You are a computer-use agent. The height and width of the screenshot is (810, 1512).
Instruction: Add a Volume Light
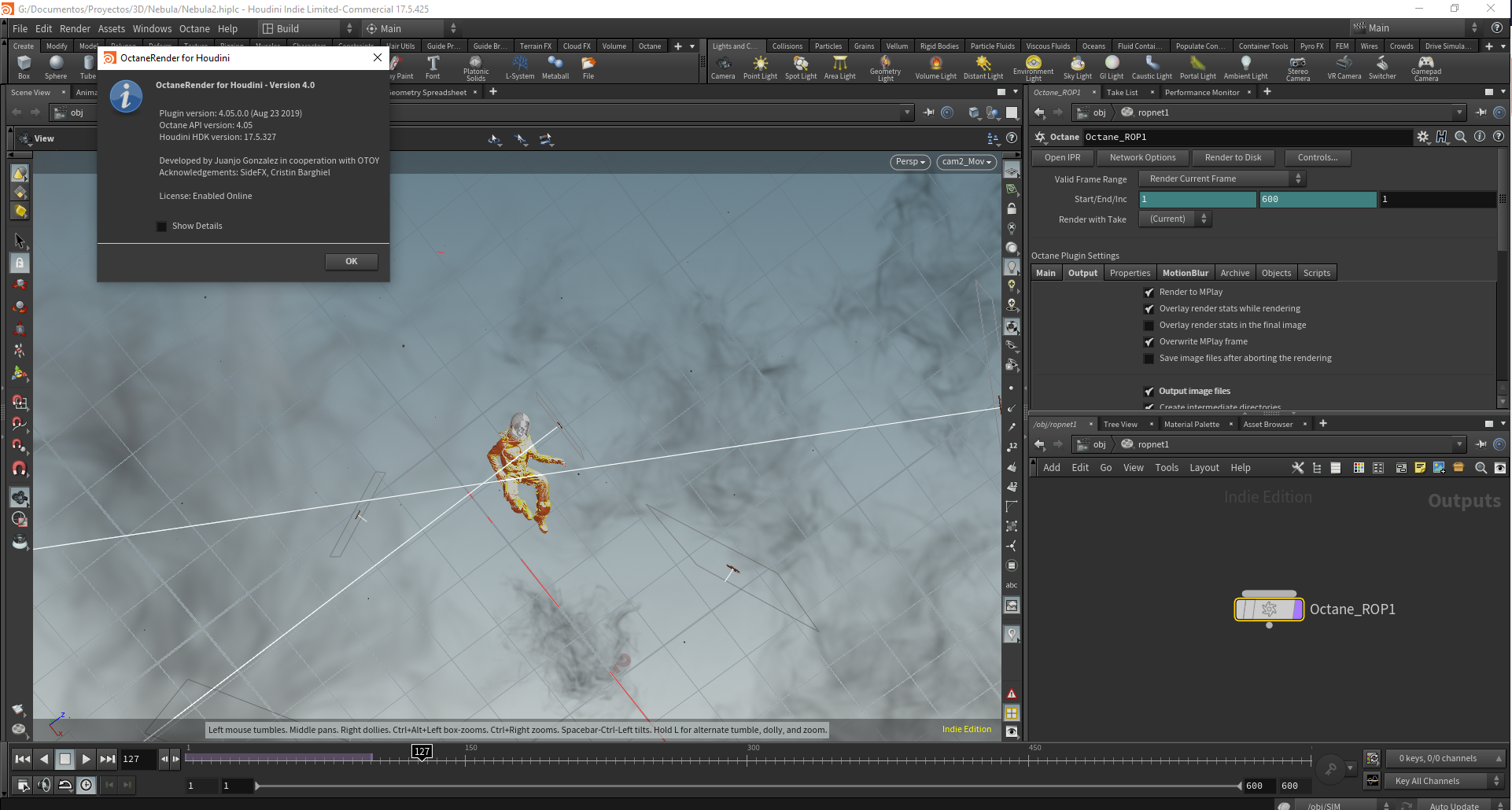pos(936,67)
